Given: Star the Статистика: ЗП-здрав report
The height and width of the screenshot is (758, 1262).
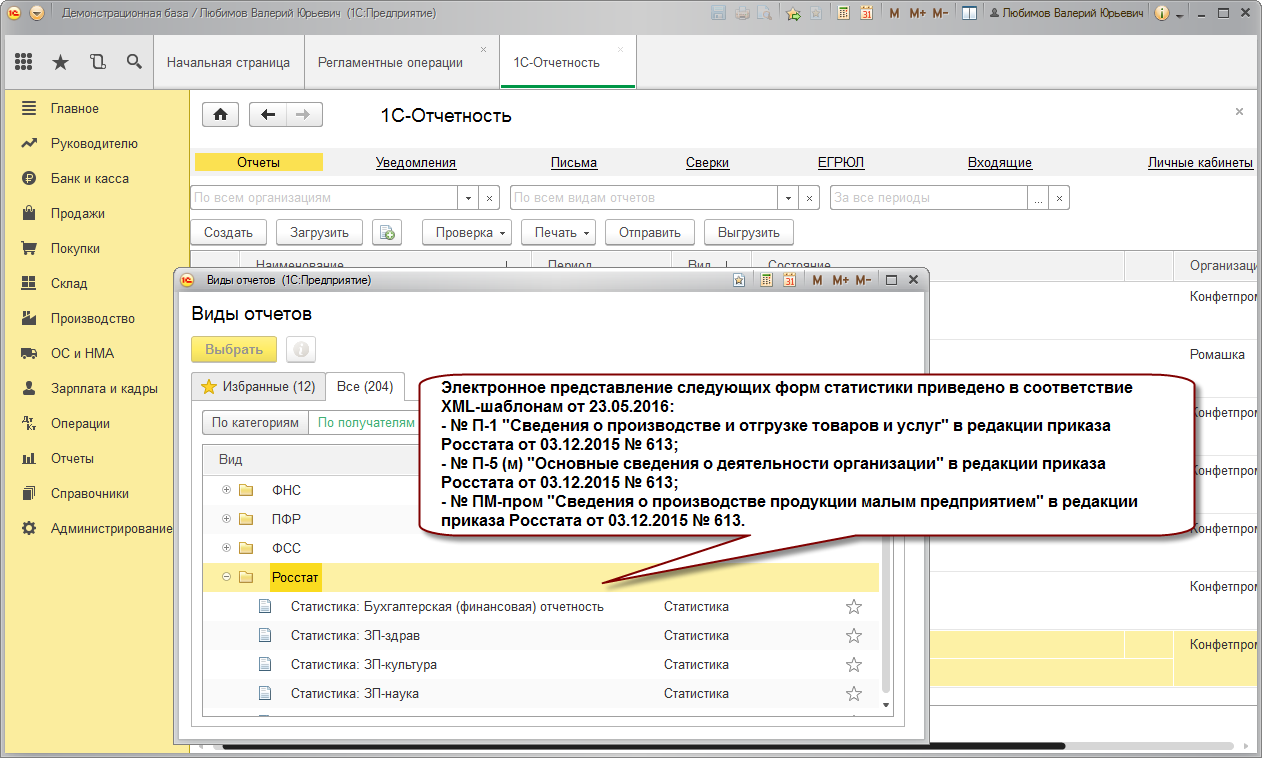Looking at the screenshot, I should click(853, 636).
